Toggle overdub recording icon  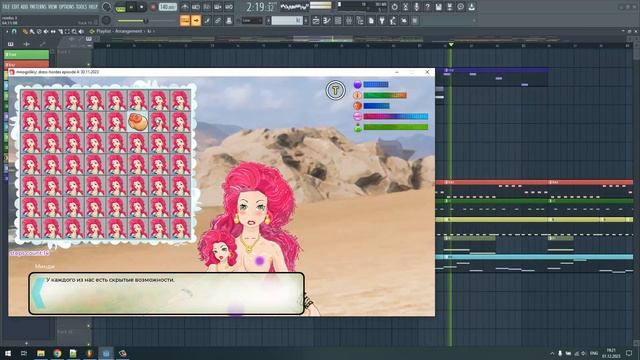click(x=218, y=7)
